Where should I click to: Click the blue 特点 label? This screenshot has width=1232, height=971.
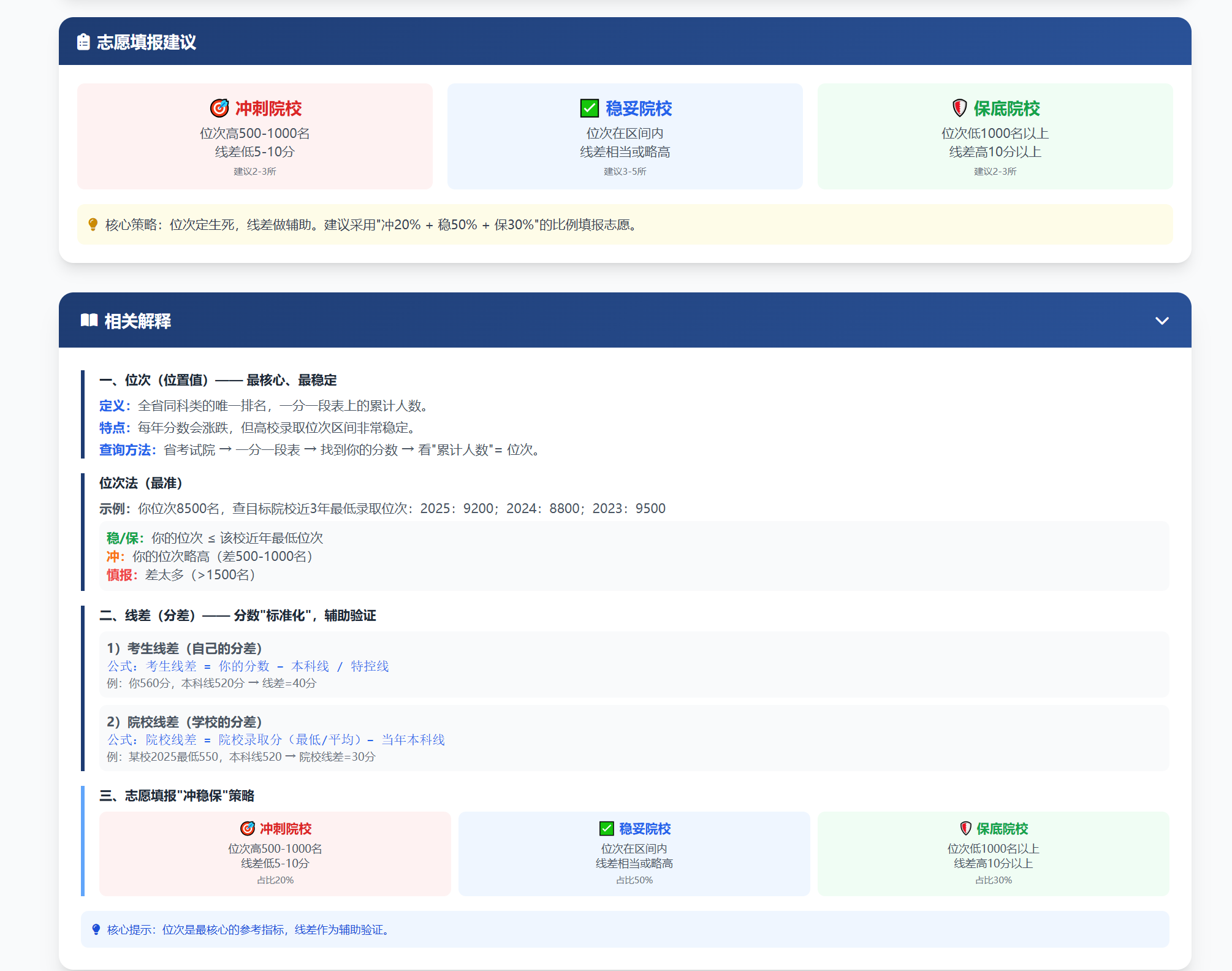[115, 428]
